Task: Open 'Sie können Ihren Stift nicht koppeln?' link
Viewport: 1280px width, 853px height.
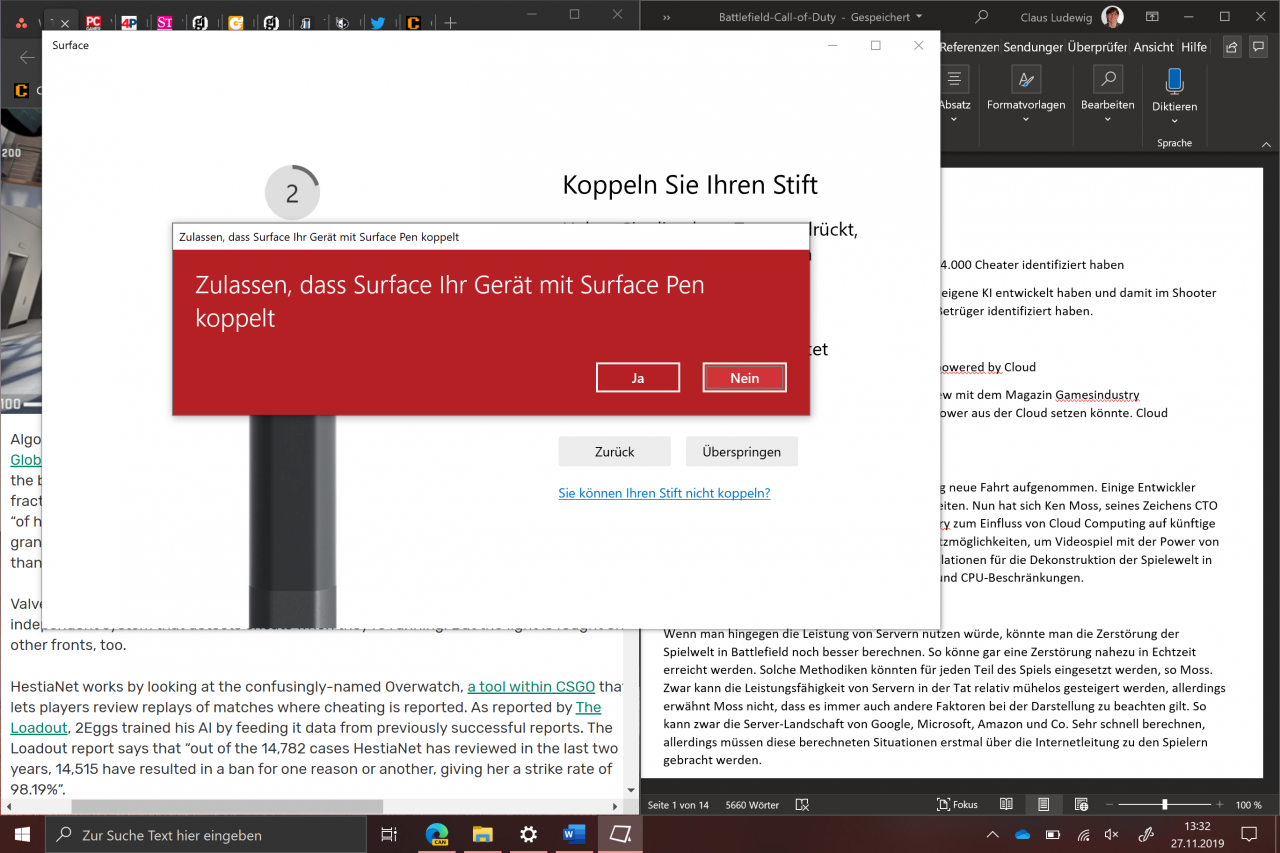Action: click(x=664, y=493)
